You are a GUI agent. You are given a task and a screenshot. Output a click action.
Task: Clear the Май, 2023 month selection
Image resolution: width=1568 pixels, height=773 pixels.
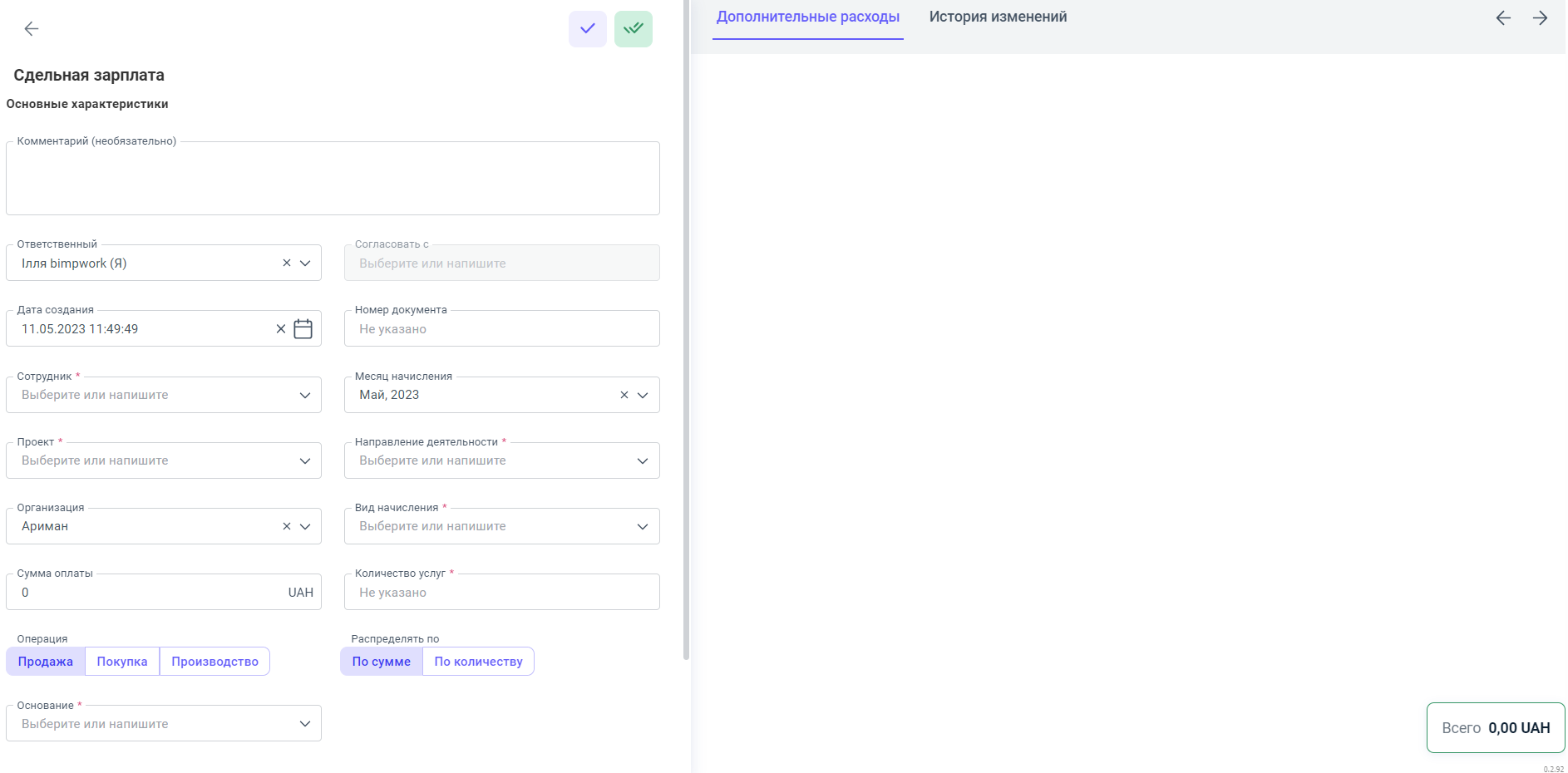click(x=624, y=396)
